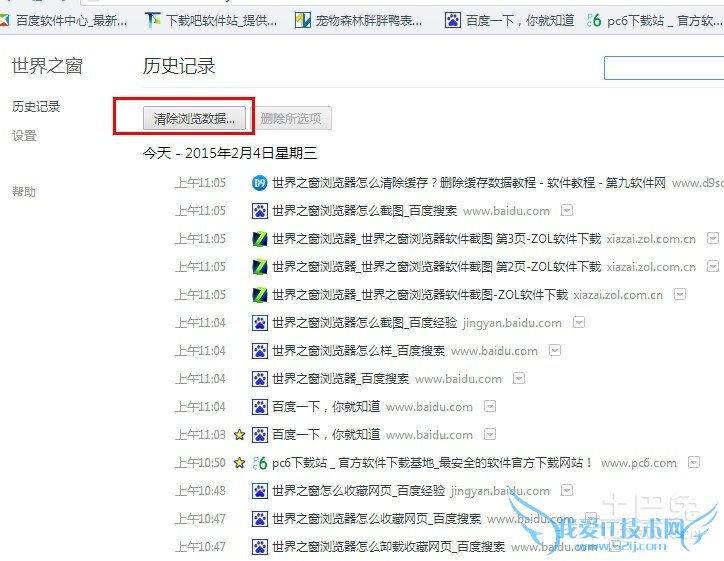Select 历史记录 in the left sidebar
The height and width of the screenshot is (561, 724).
36,107
